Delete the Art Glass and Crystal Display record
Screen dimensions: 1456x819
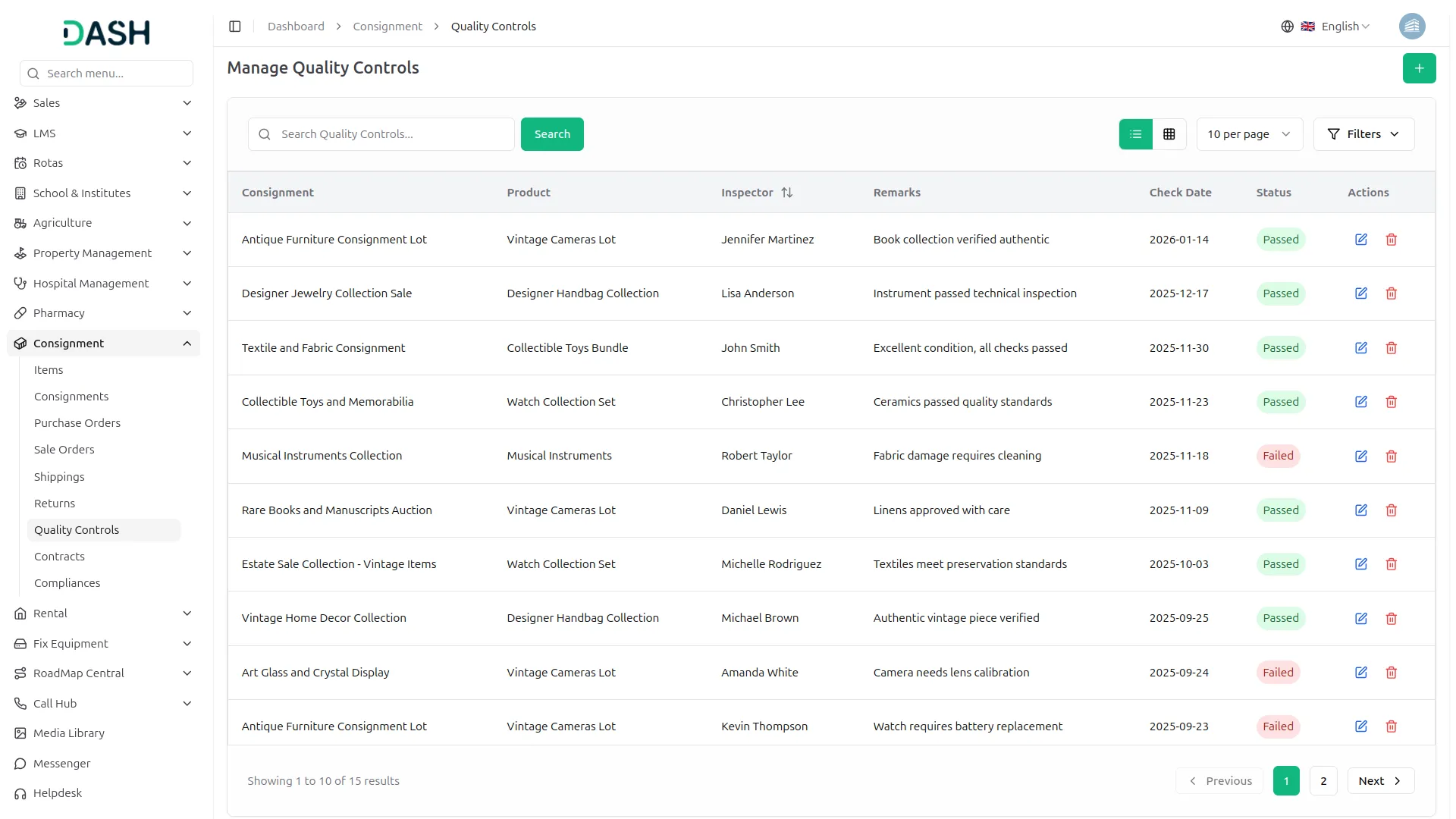pos(1392,672)
